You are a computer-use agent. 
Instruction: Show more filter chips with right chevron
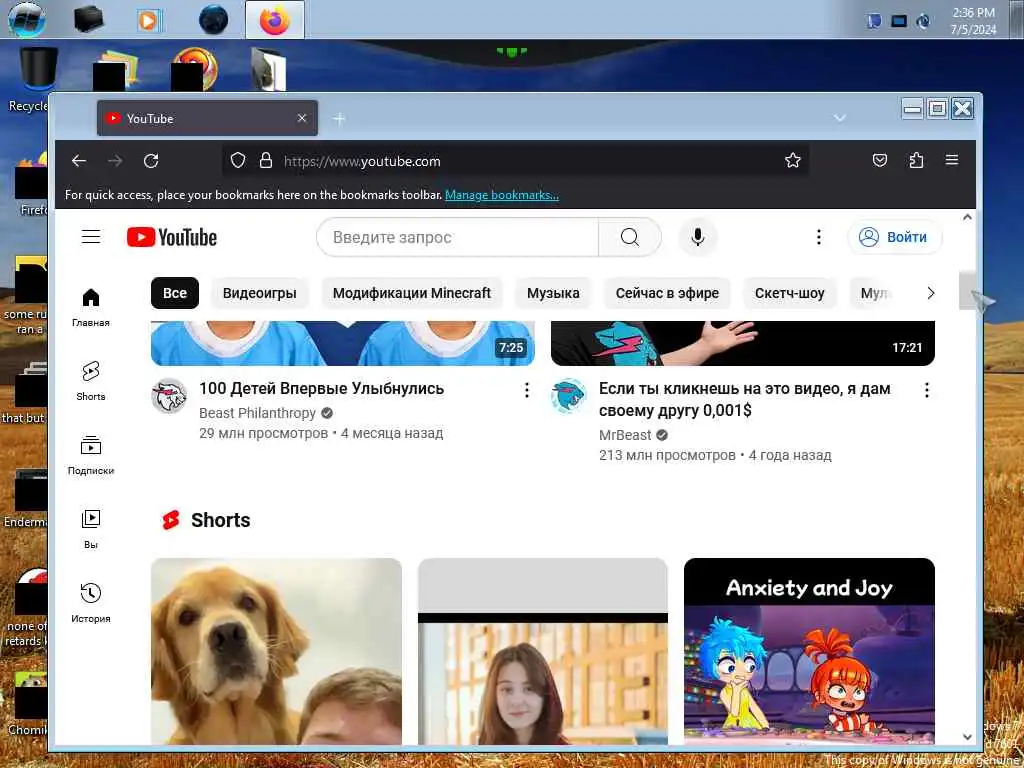(x=931, y=293)
